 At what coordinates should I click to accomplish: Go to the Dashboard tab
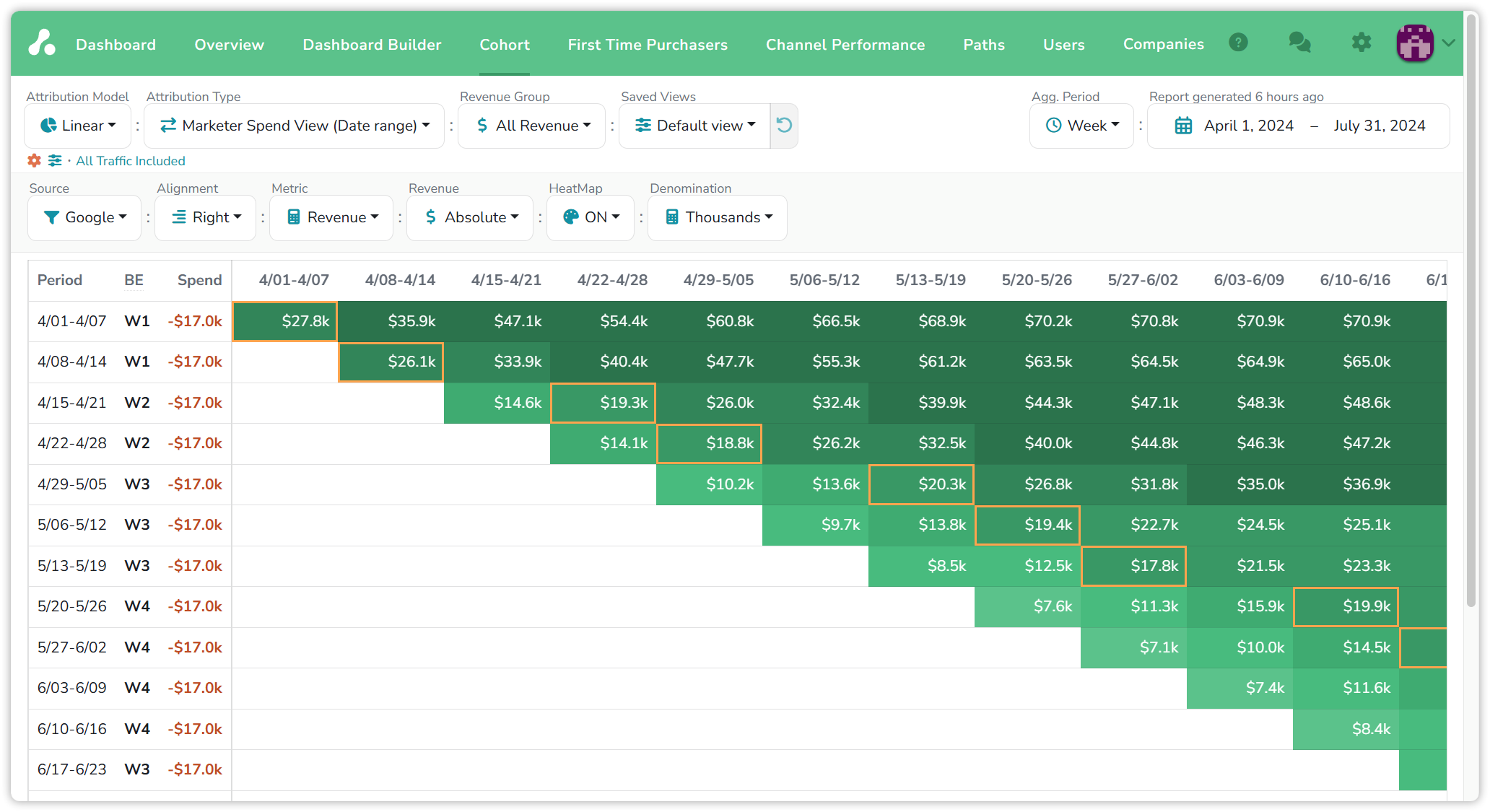click(116, 45)
